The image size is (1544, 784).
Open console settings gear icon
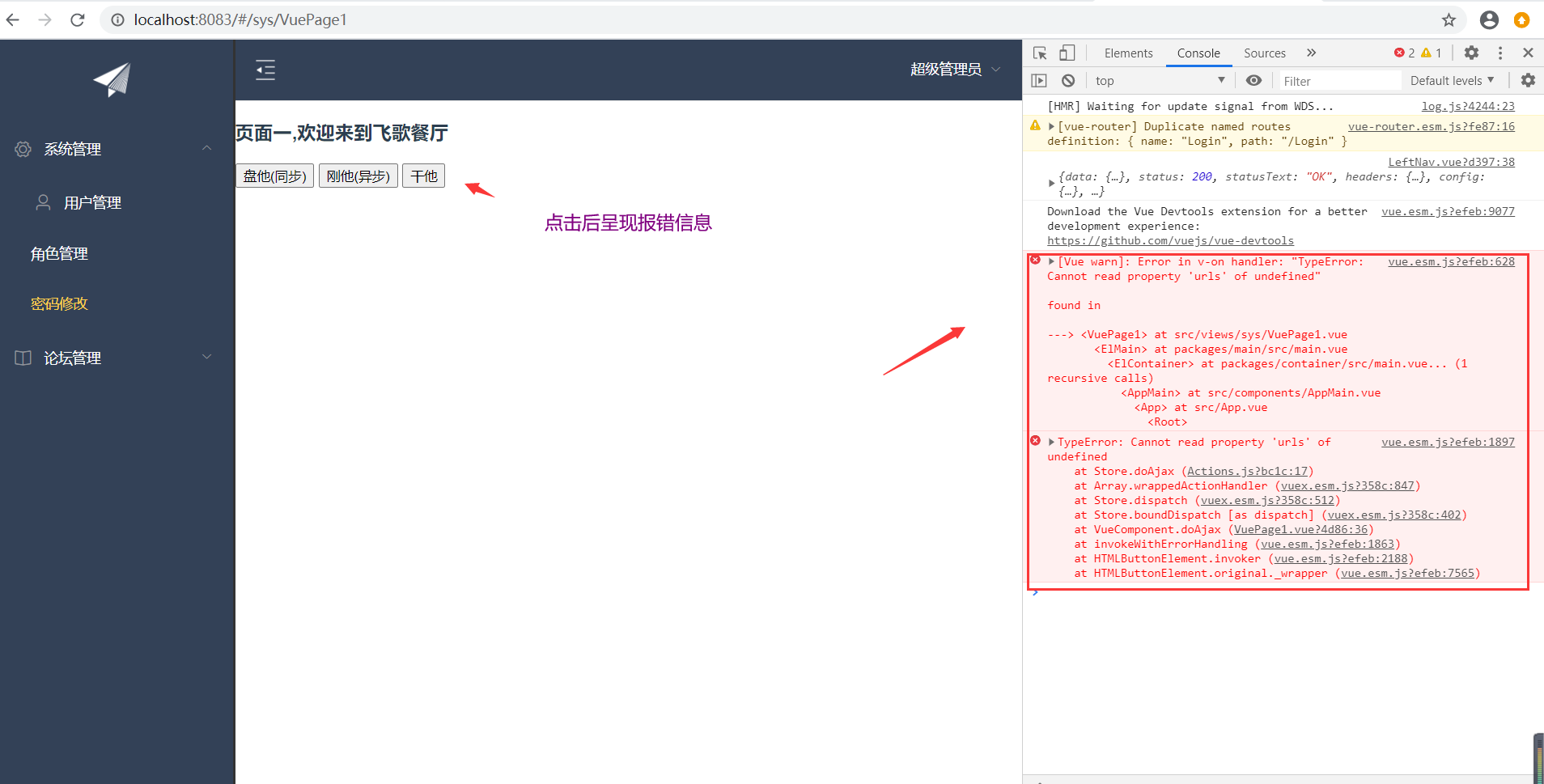1528,80
